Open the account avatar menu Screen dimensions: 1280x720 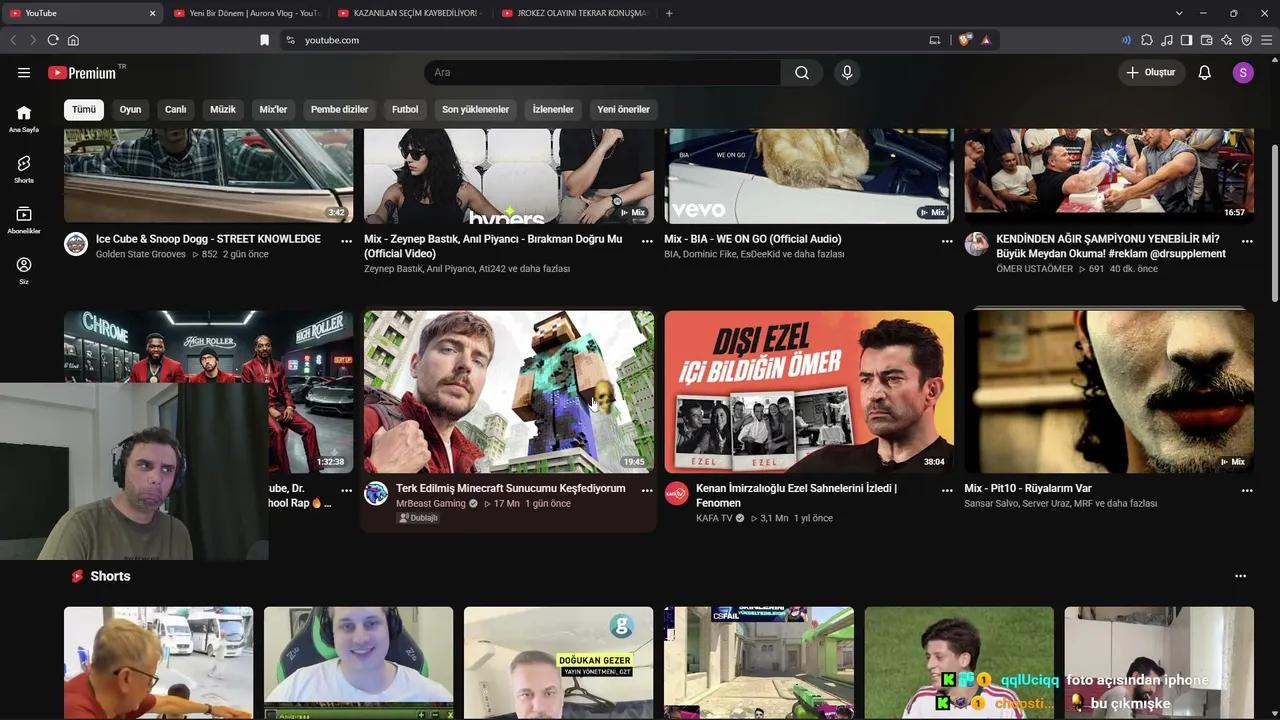click(1243, 72)
